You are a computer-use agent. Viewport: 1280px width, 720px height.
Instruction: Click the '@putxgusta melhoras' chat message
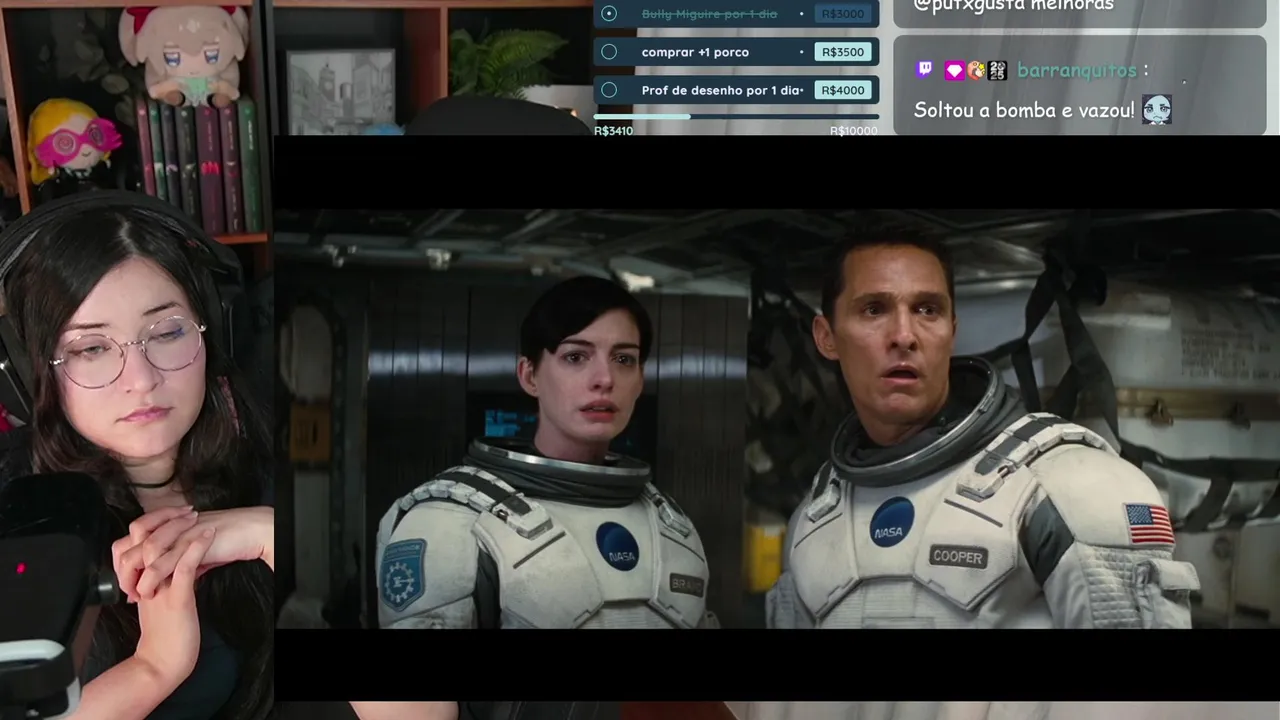pyautogui.click(x=1013, y=6)
